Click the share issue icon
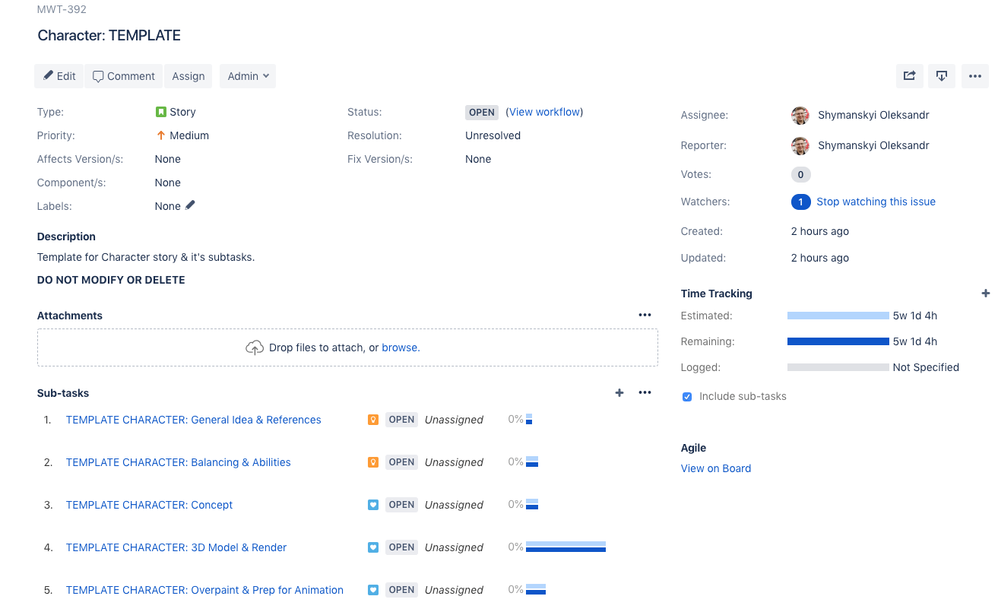This screenshot has height=603, width=998. click(909, 76)
